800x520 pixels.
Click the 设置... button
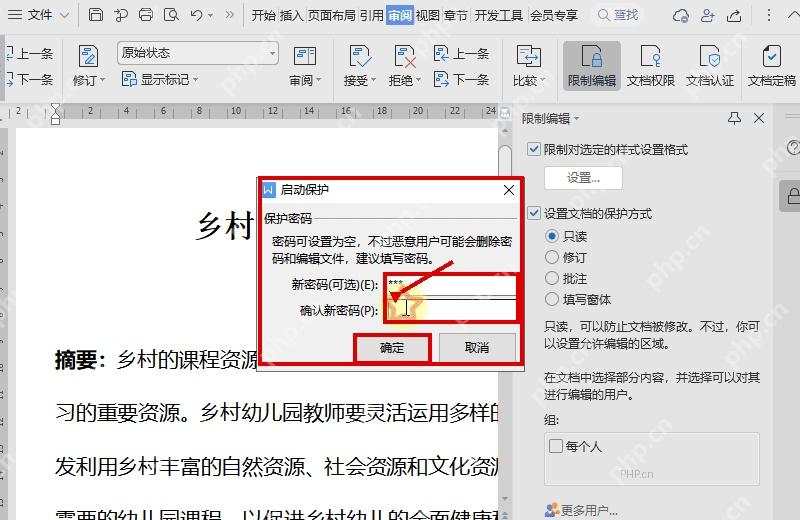tap(583, 178)
